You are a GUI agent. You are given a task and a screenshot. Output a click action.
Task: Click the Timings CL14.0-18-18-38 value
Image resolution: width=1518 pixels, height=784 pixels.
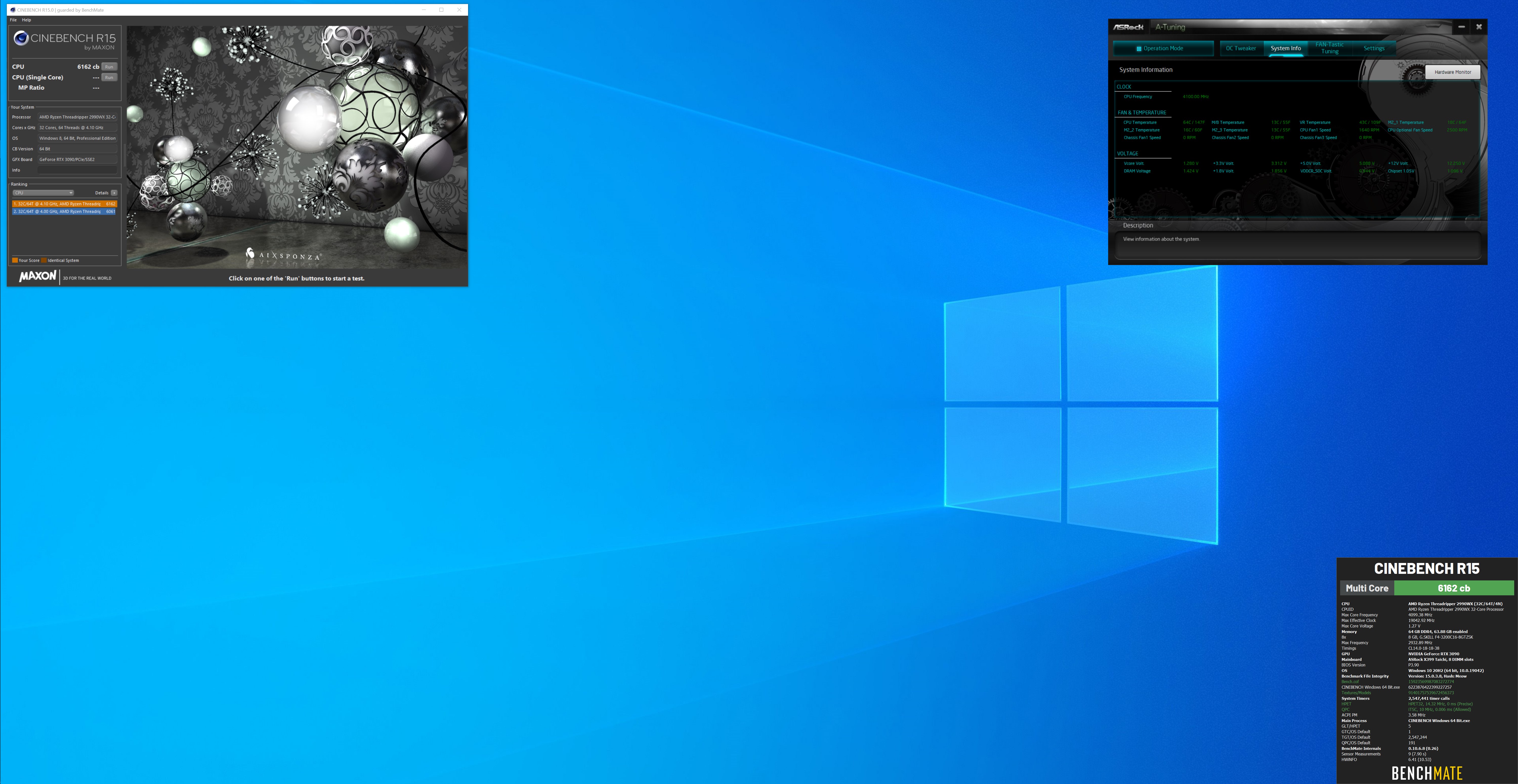[1424, 648]
